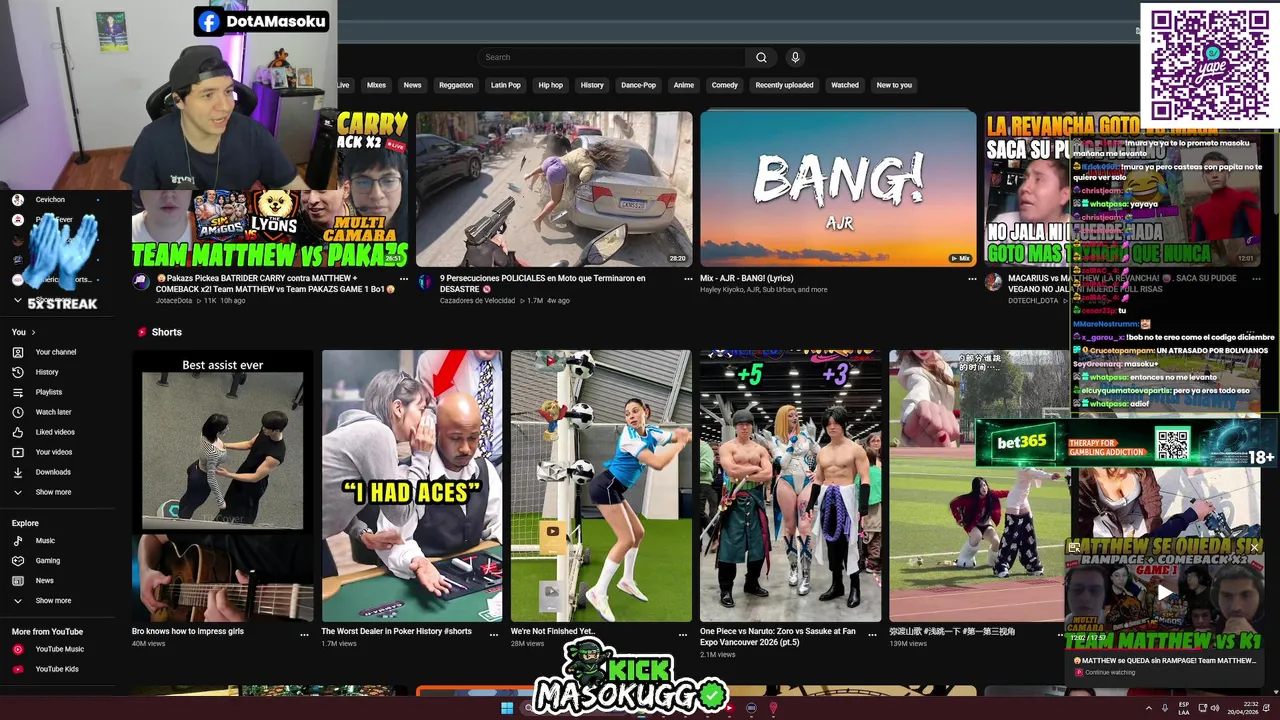The width and height of the screenshot is (1280, 720).
Task: Open options menu for 9 Persecuciones POLICIALES video
Action: [688, 279]
